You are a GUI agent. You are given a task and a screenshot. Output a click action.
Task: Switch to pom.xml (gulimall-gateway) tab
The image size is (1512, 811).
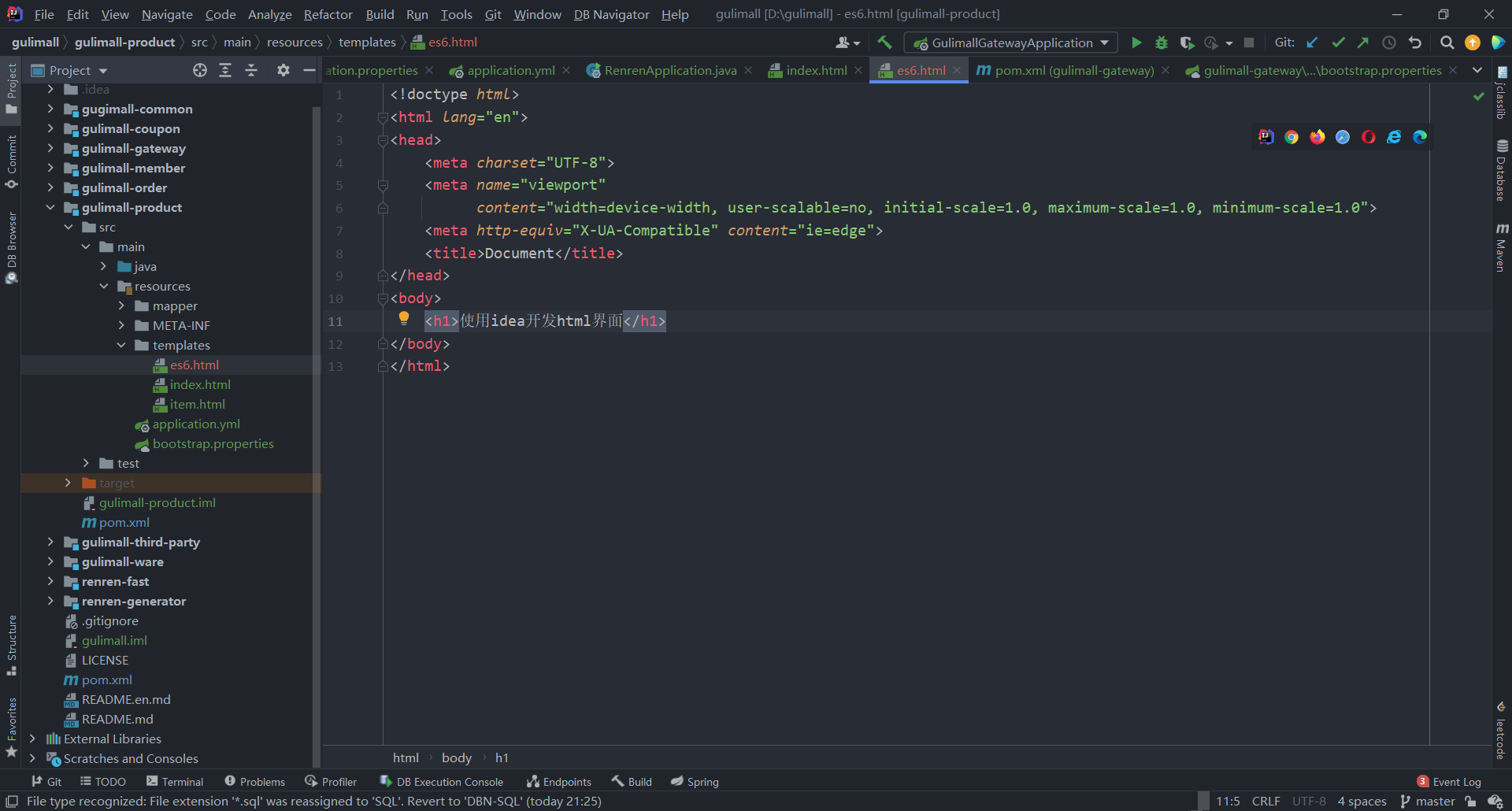point(1074,70)
